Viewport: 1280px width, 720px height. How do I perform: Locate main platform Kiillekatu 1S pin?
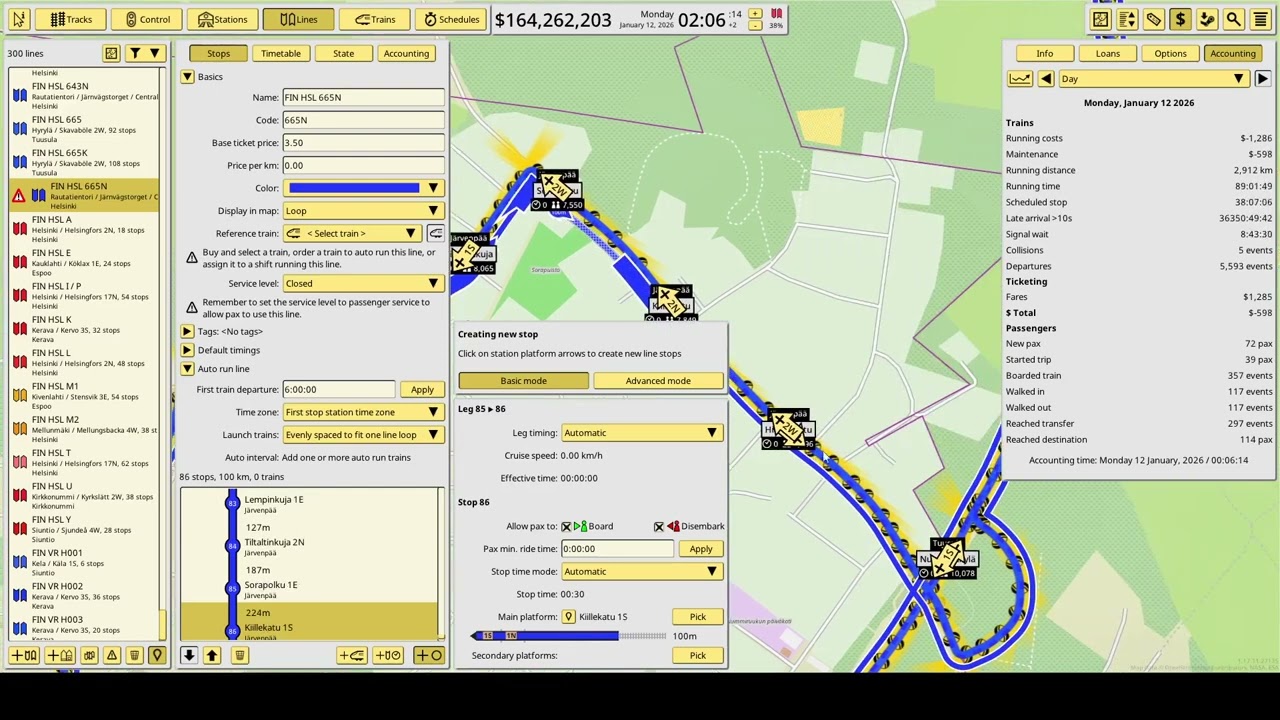coord(568,617)
